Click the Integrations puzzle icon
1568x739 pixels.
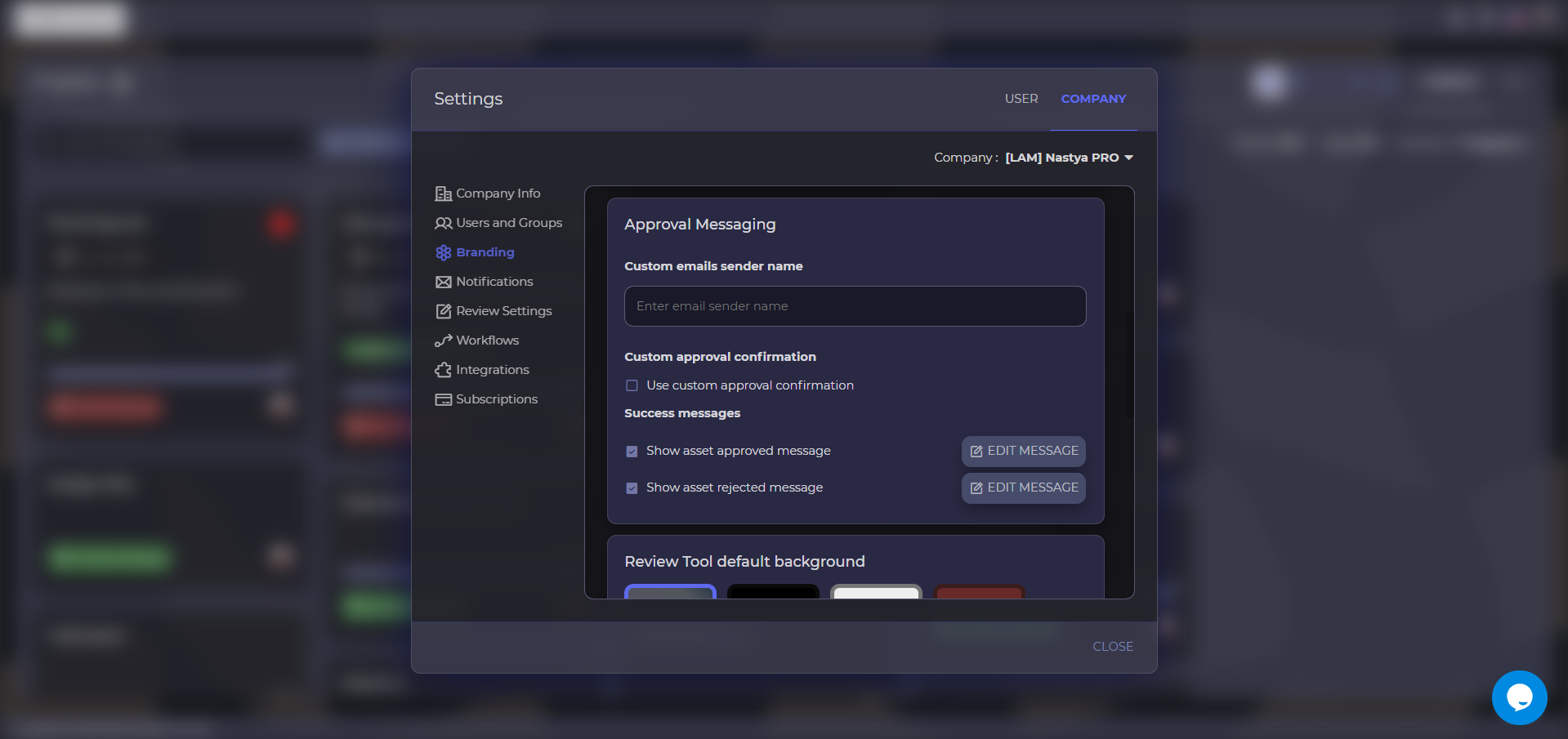(443, 370)
